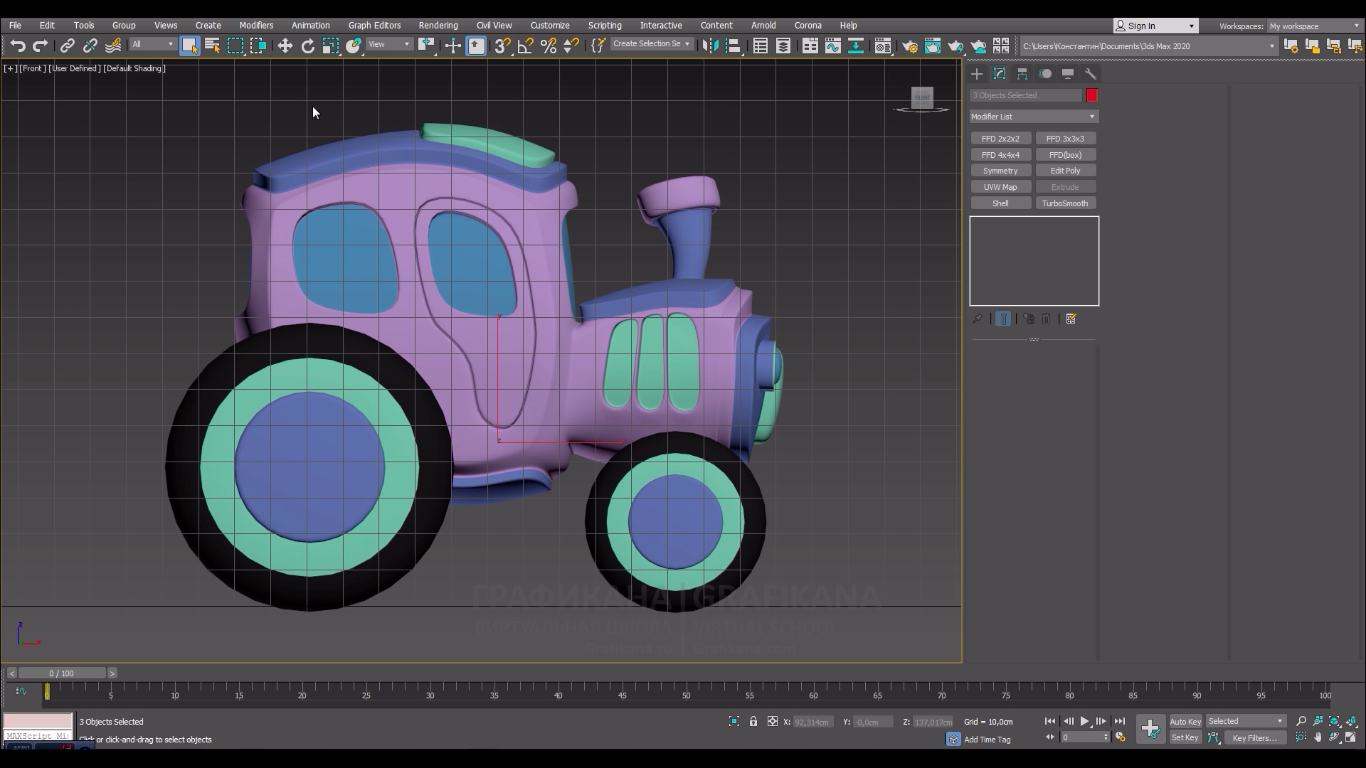
Task: Activate the Select and Rotate tool
Action: 308,46
